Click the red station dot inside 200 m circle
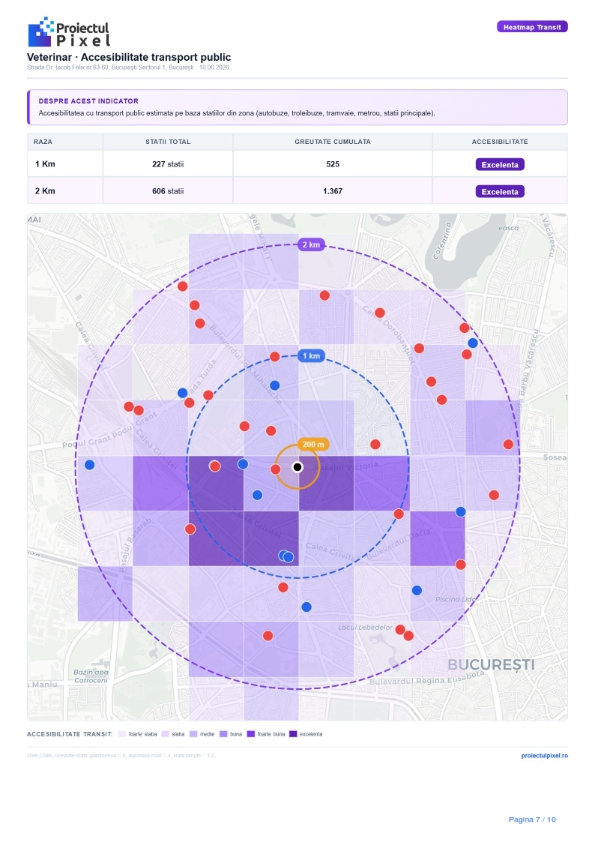Screen dimensions: 595x842 click(275, 469)
